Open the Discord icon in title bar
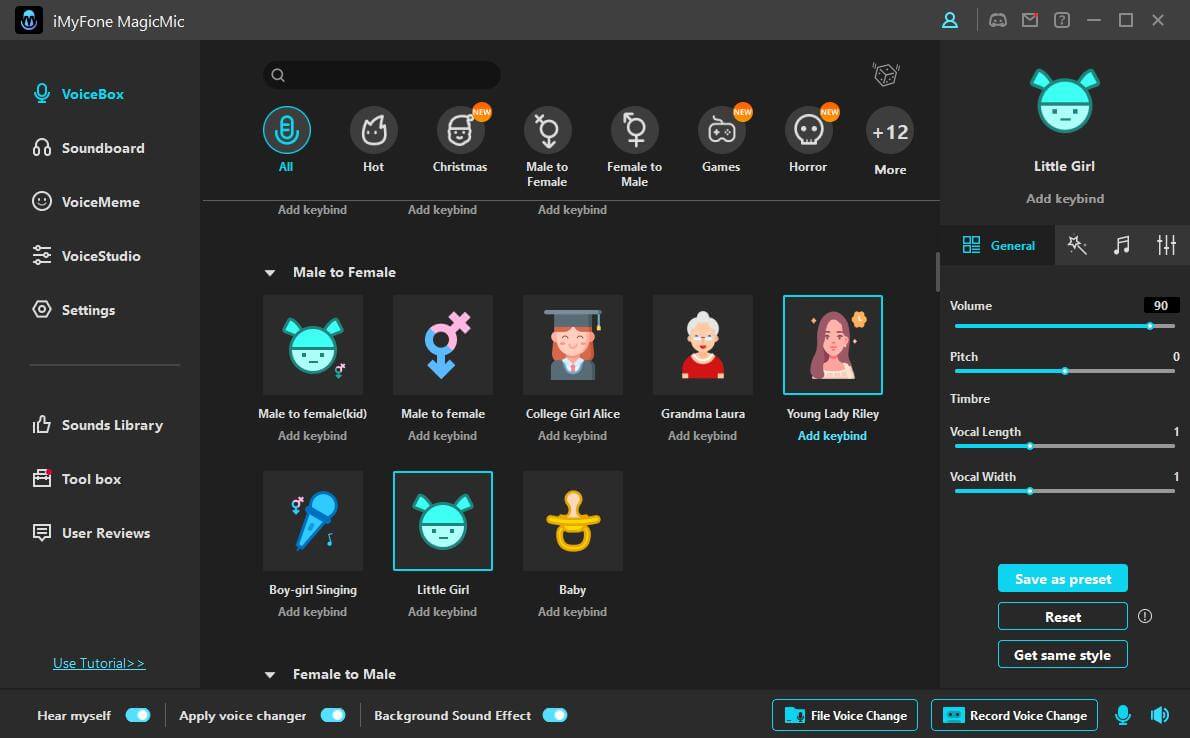 [x=997, y=20]
